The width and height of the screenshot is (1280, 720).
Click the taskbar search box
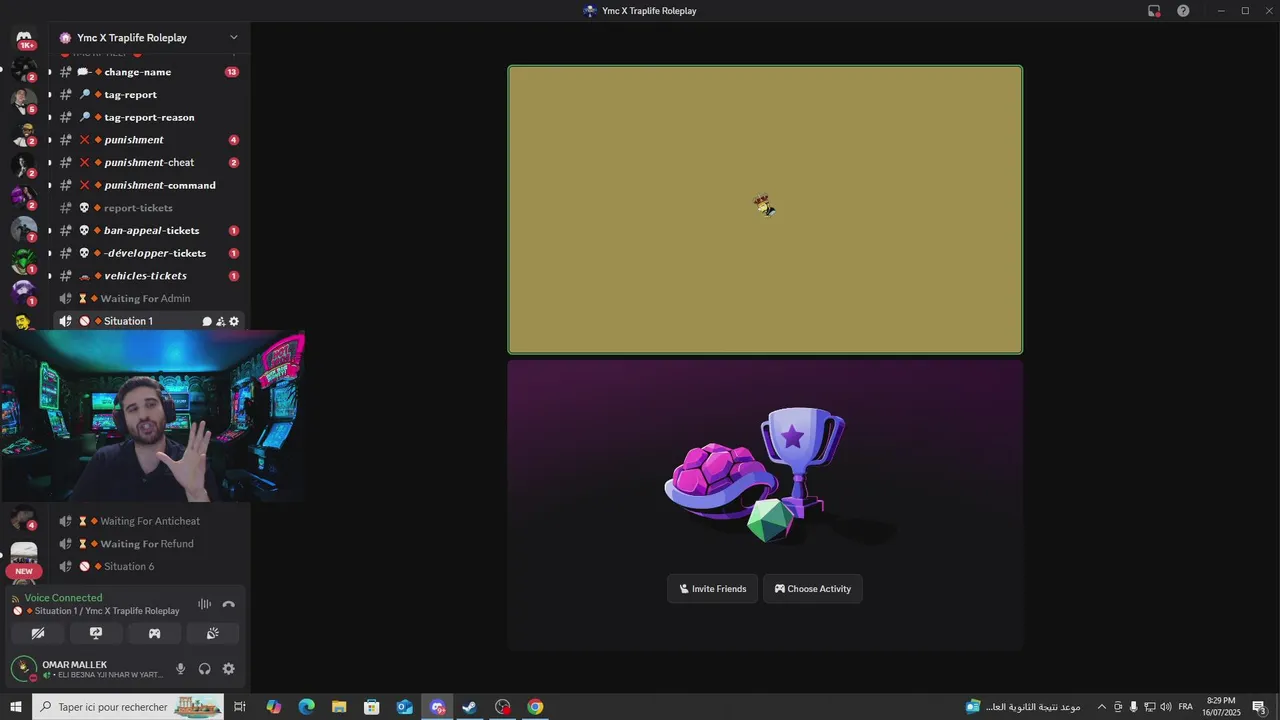(x=128, y=707)
